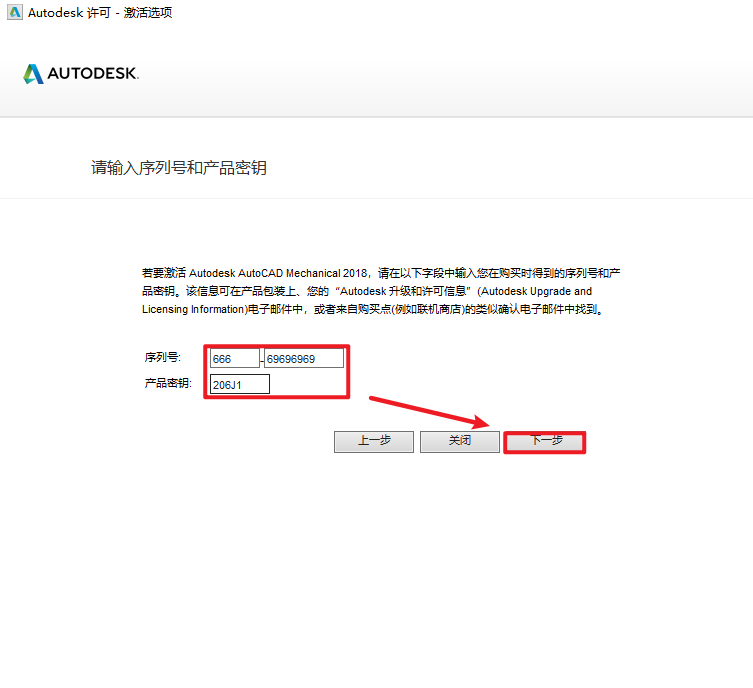Viewport: 753px width, 688px height.
Task: Select the serial number field containing 69696969
Action: pyautogui.click(x=303, y=358)
